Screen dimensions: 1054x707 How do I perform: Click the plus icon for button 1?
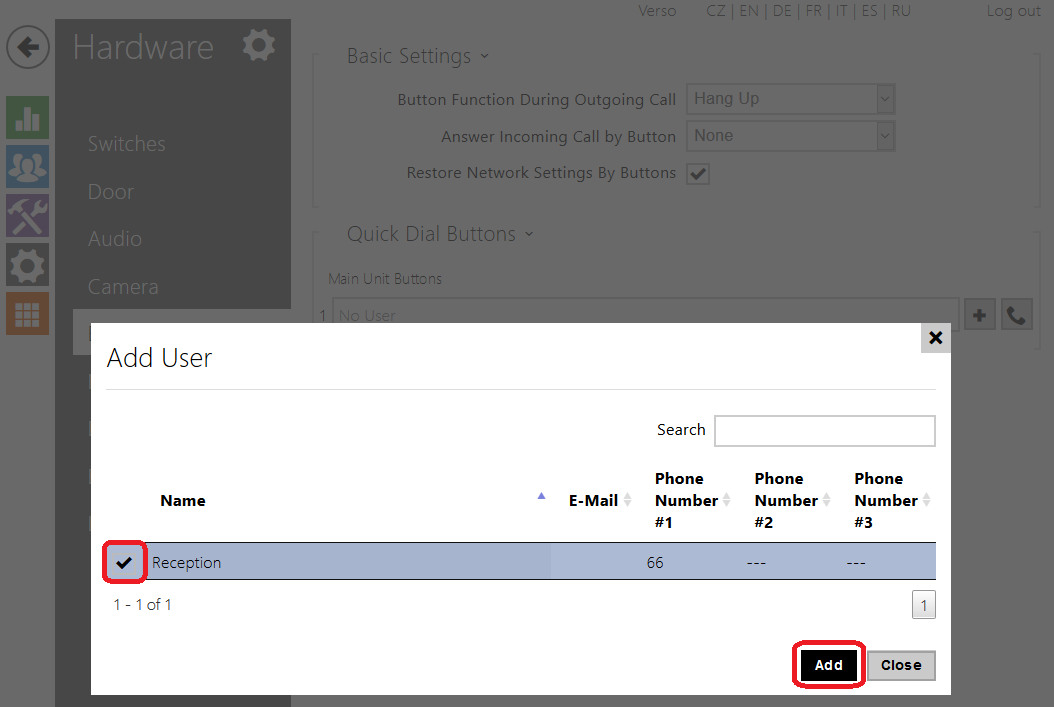point(979,315)
